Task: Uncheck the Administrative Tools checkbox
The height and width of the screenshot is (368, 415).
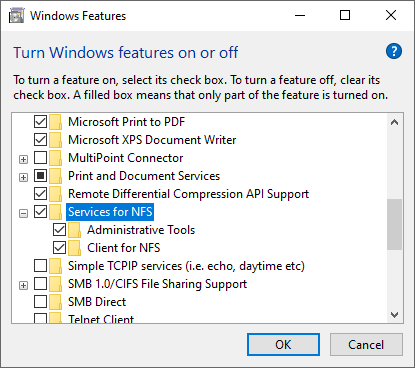Action: (59, 230)
